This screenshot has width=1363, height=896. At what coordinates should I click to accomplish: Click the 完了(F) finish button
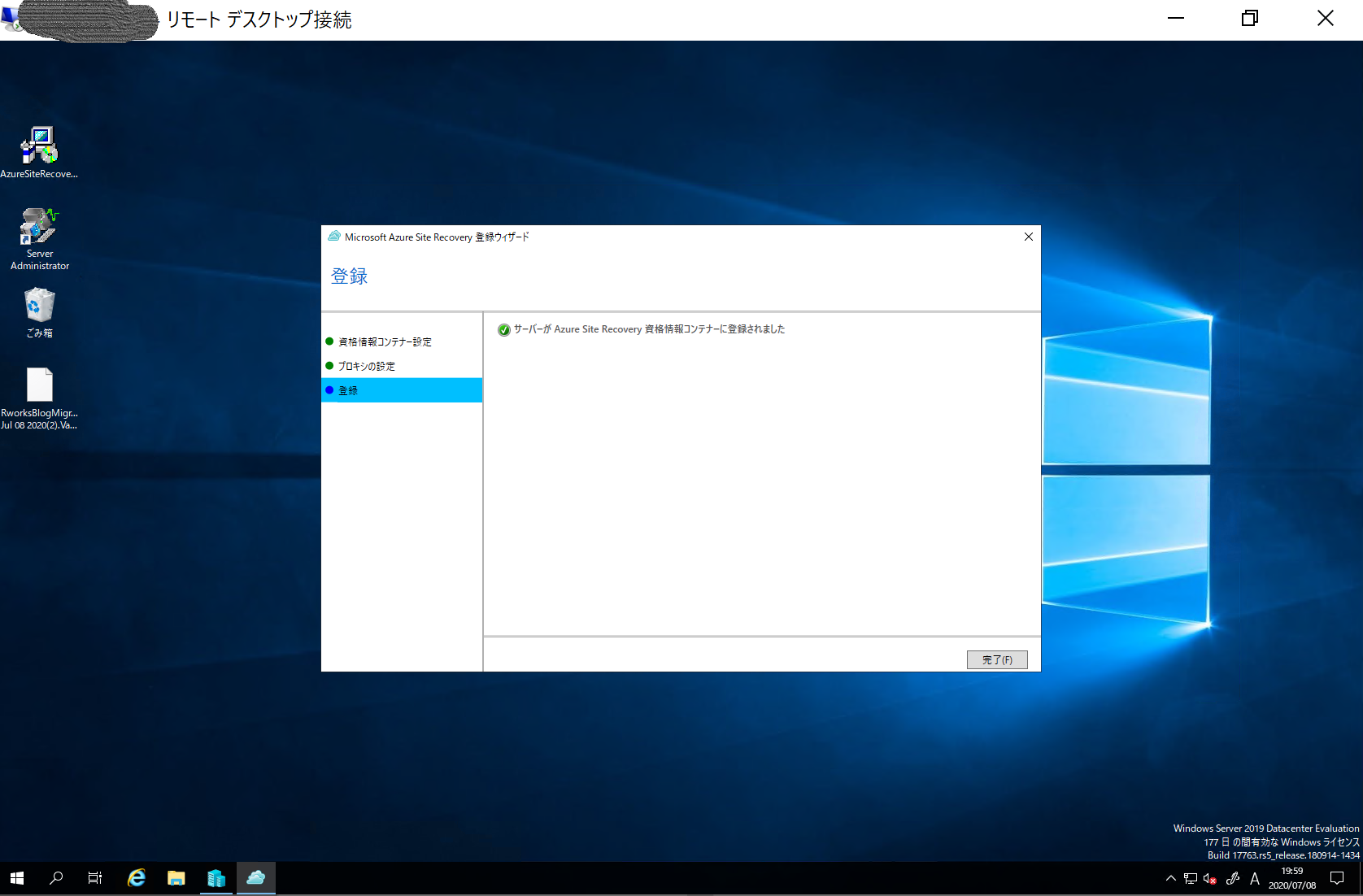[997, 659]
